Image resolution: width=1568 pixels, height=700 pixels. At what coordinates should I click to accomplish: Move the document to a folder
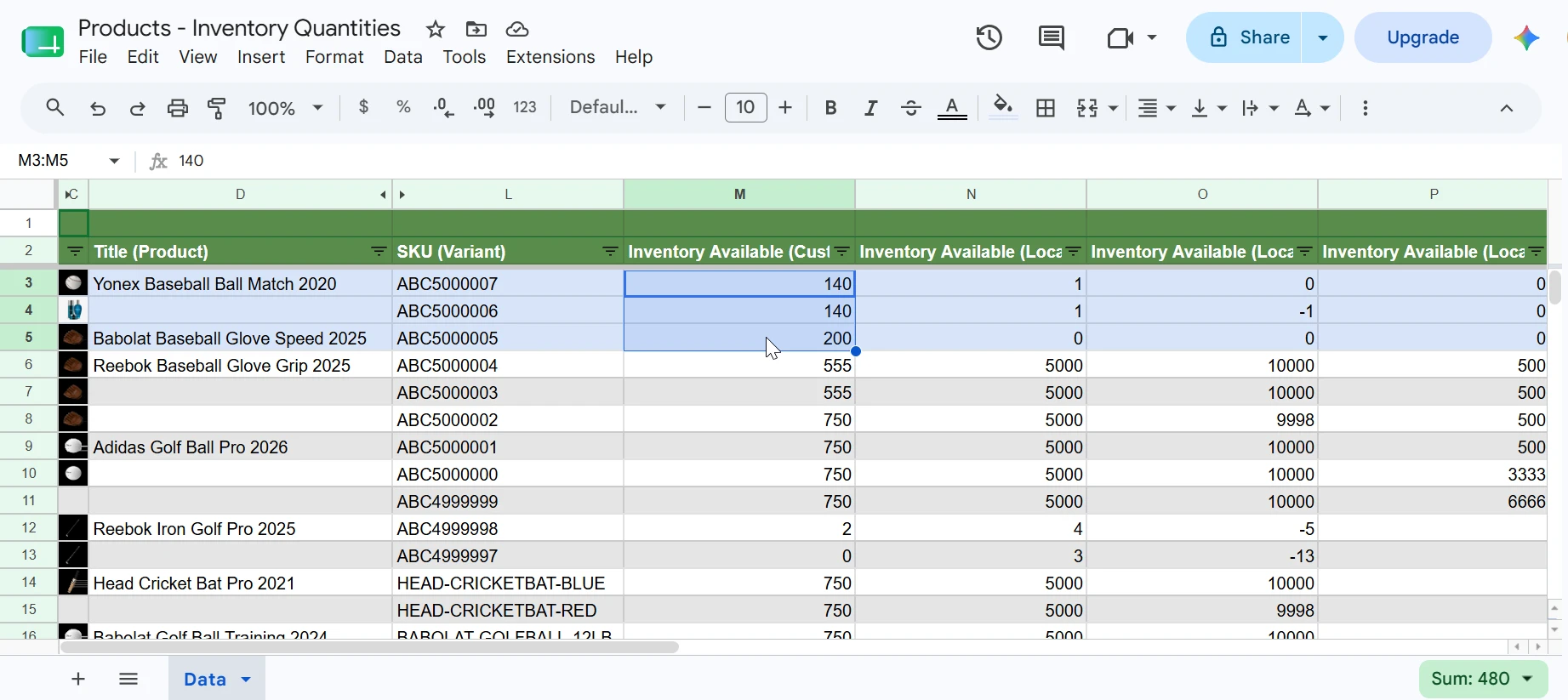coord(476,30)
